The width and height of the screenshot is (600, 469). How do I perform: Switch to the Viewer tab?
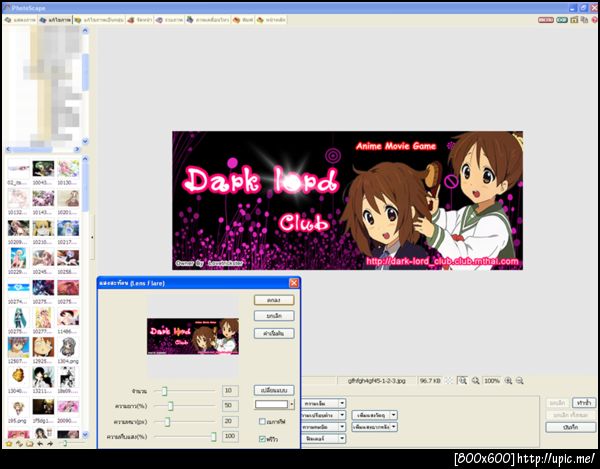click(21, 20)
